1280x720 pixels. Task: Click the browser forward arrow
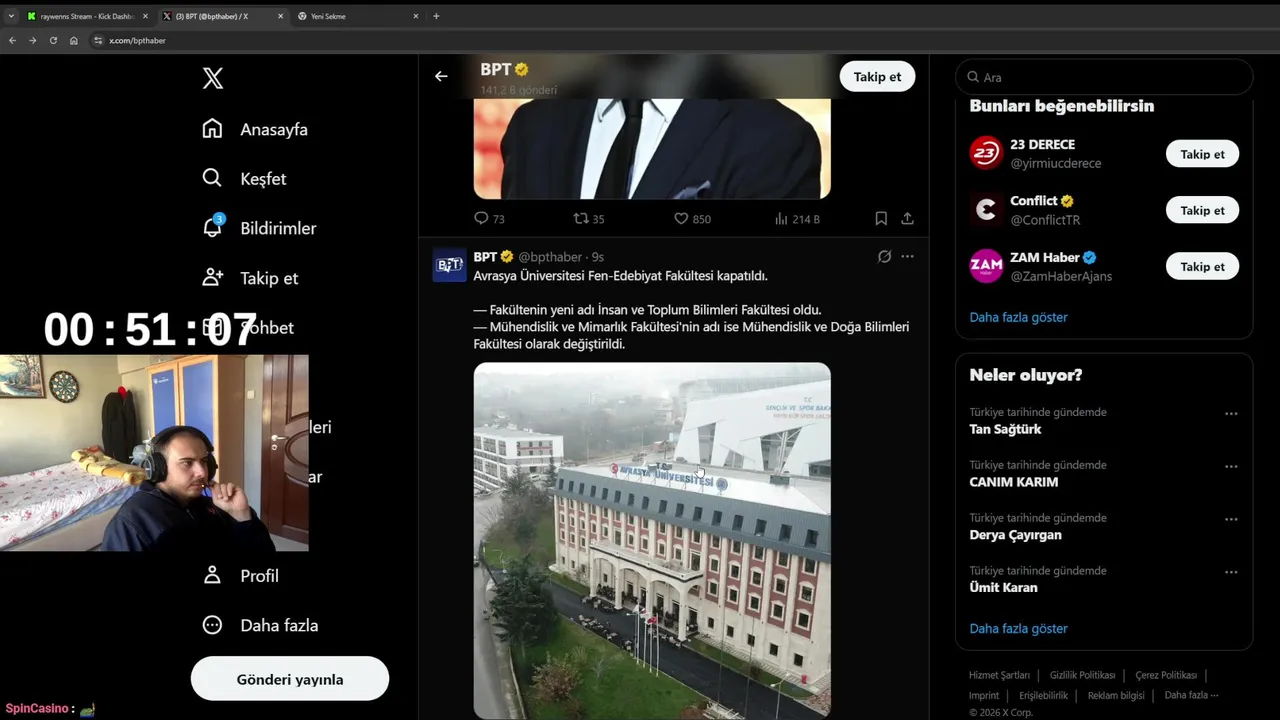(x=32, y=40)
